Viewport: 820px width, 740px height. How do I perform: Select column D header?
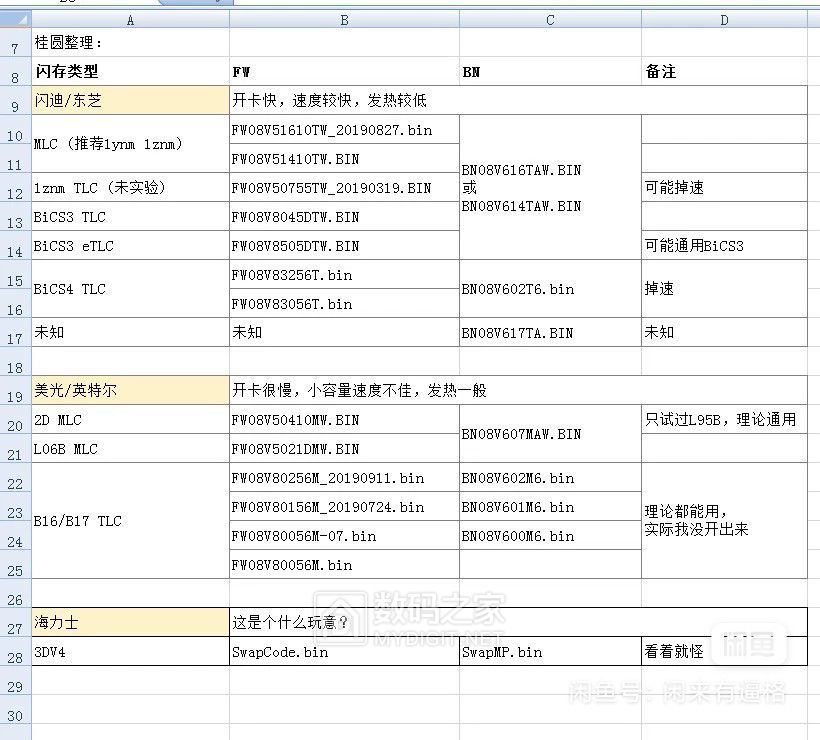(x=724, y=20)
